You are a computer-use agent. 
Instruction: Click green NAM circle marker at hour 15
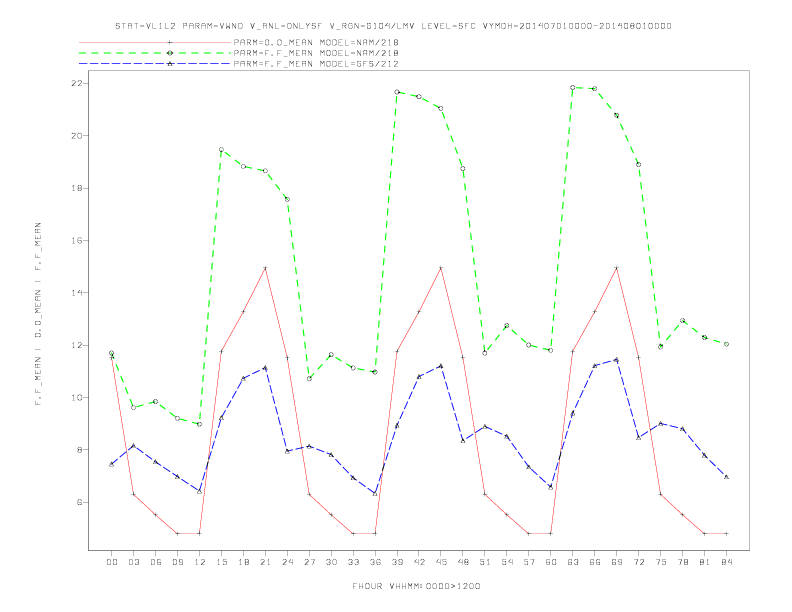tap(221, 149)
